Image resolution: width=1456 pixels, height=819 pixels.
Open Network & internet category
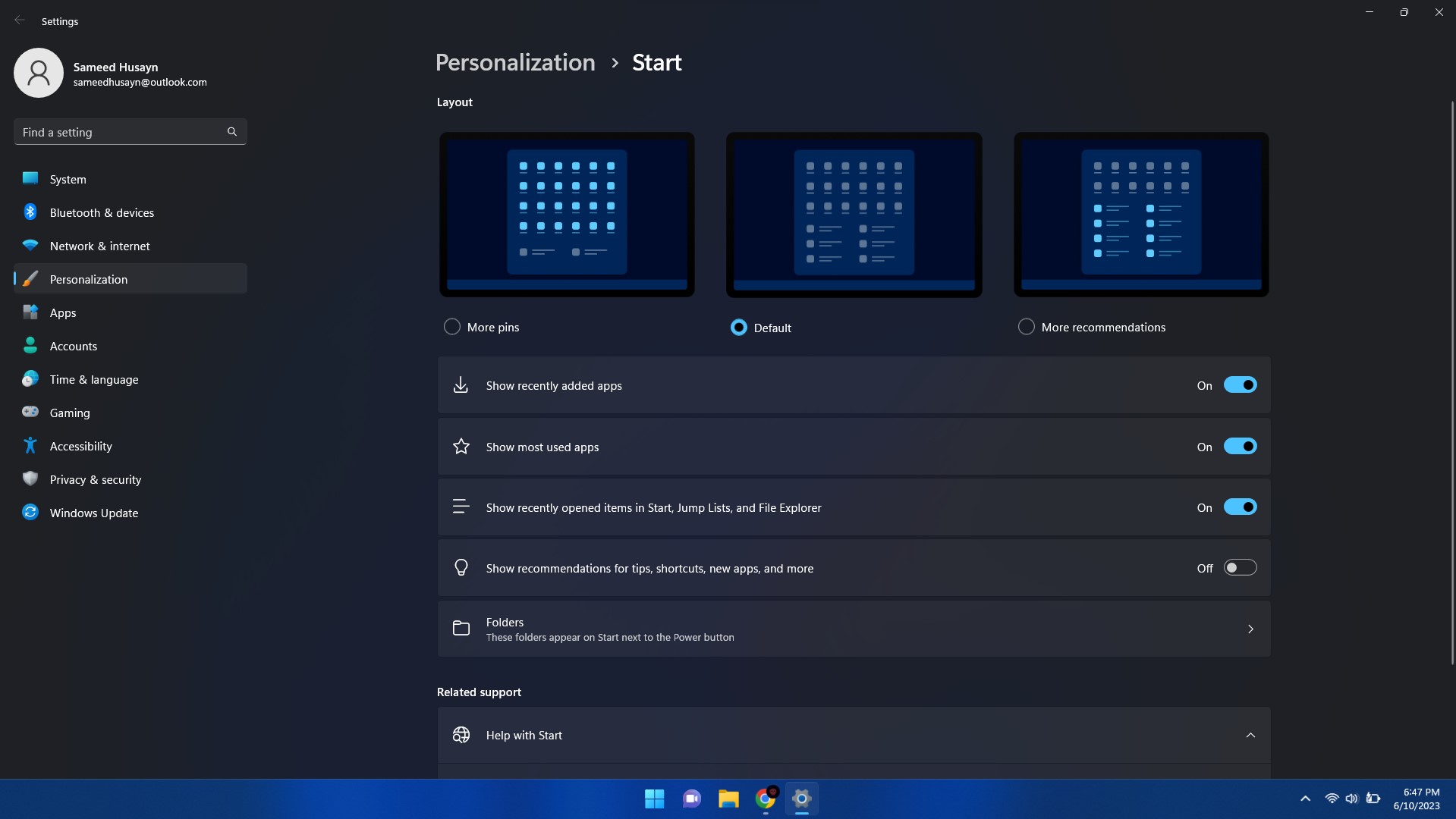coord(131,246)
